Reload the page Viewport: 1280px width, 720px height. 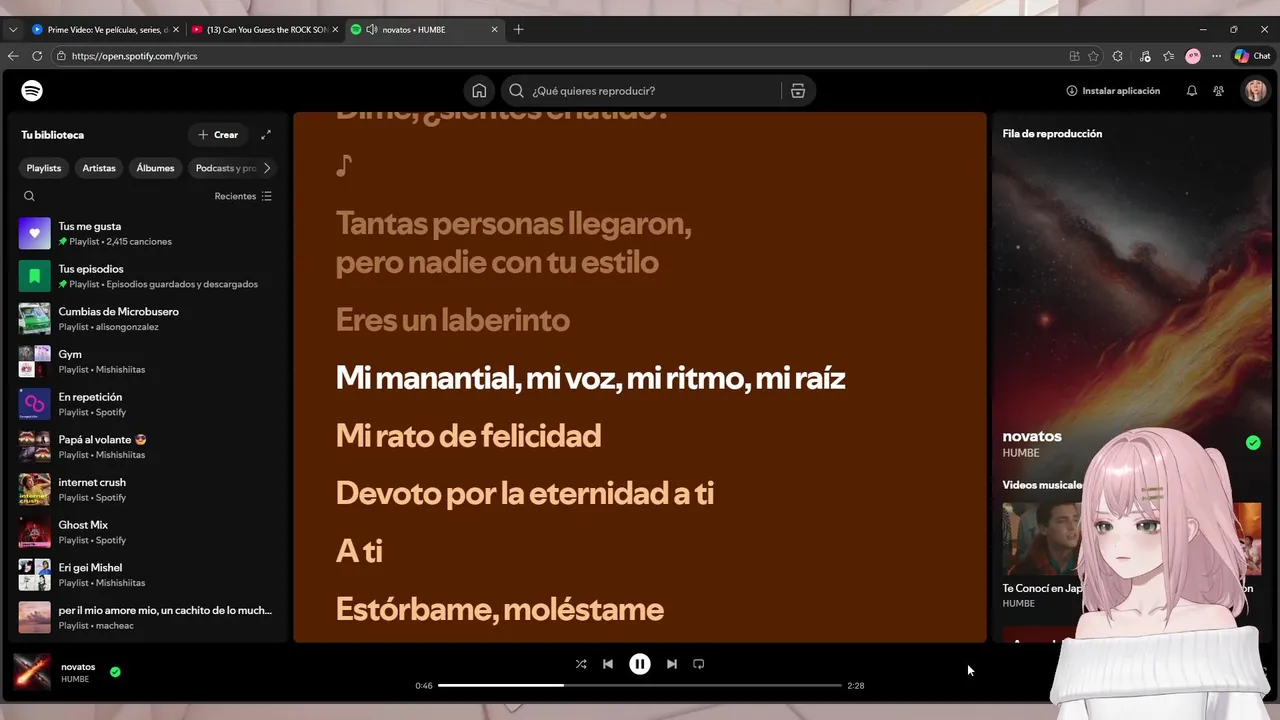click(x=37, y=56)
